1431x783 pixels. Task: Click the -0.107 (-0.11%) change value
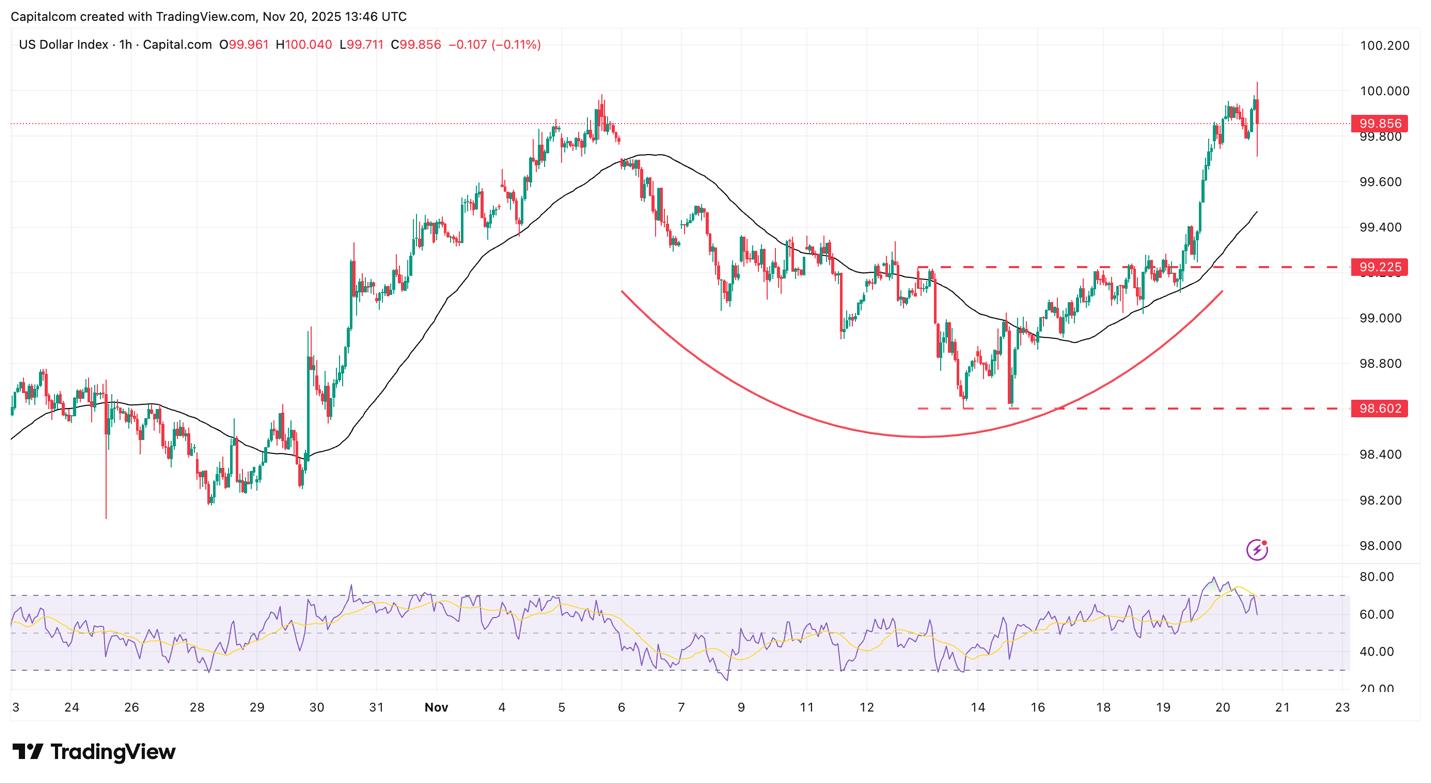(494, 45)
